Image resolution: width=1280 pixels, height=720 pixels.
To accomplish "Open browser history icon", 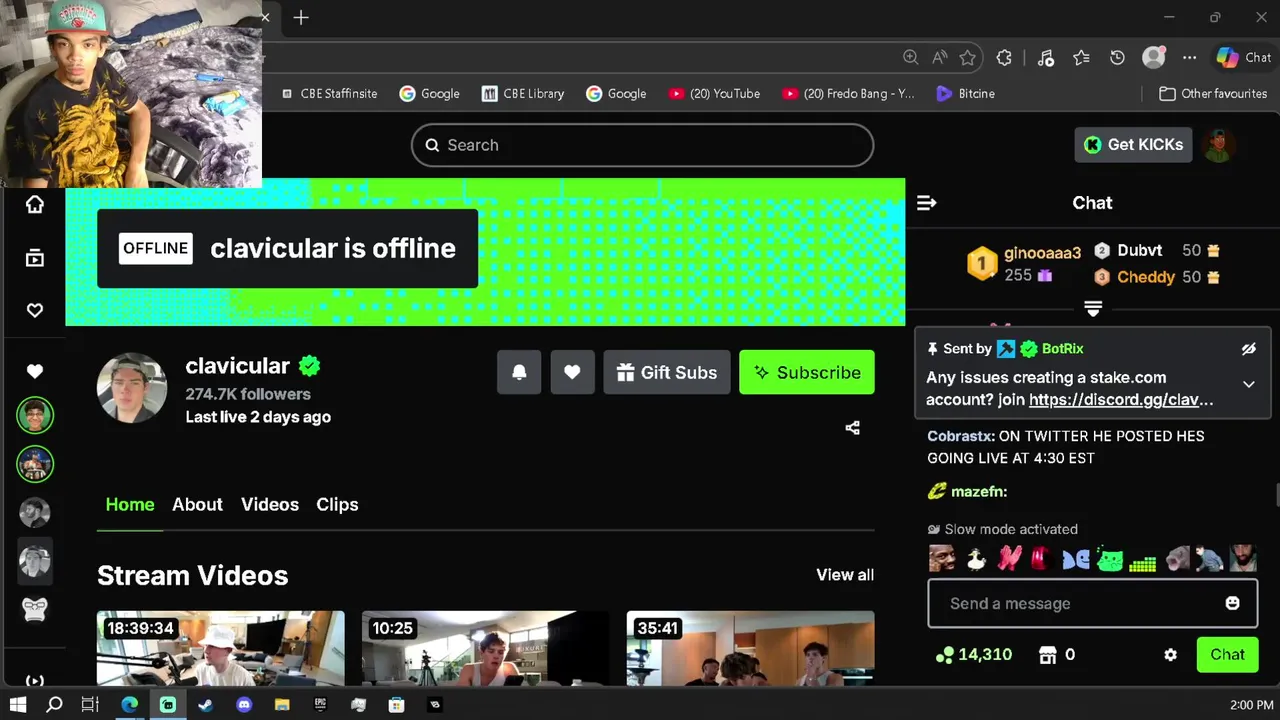I will pos(1117,58).
